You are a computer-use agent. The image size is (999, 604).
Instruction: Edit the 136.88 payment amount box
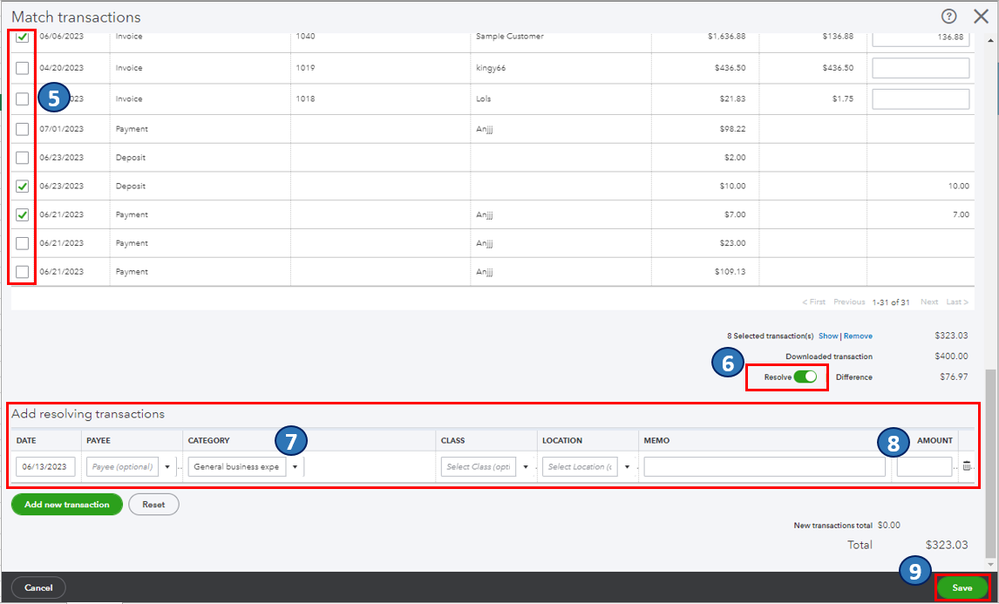point(921,39)
